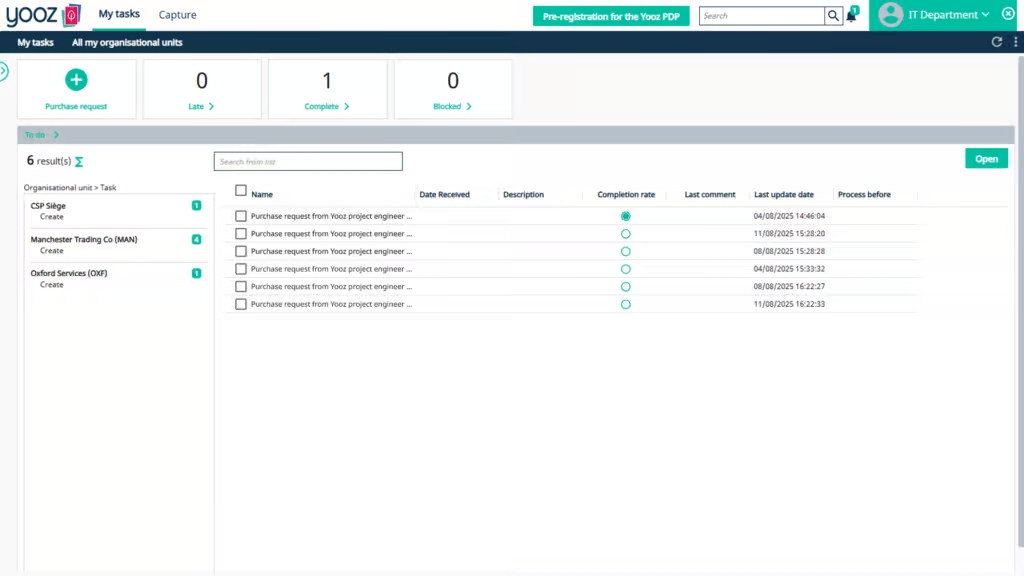
Task: Click the Purchase request link
Action: 76,106
